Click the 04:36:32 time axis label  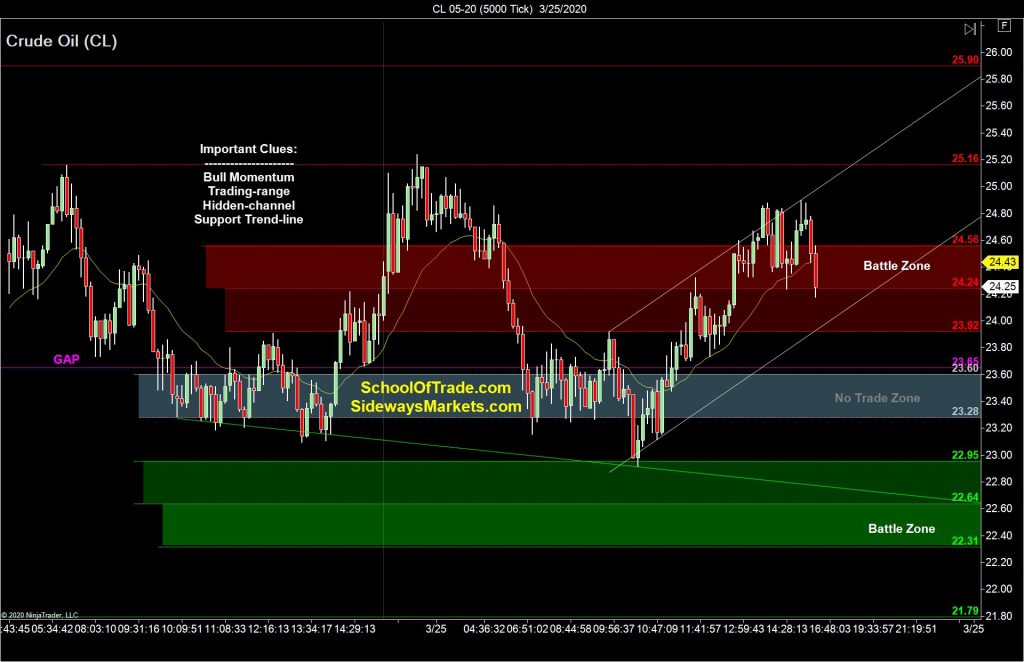click(x=484, y=629)
